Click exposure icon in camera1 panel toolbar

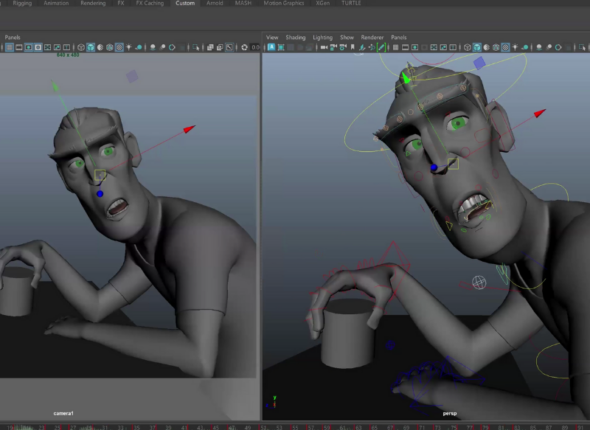point(245,47)
